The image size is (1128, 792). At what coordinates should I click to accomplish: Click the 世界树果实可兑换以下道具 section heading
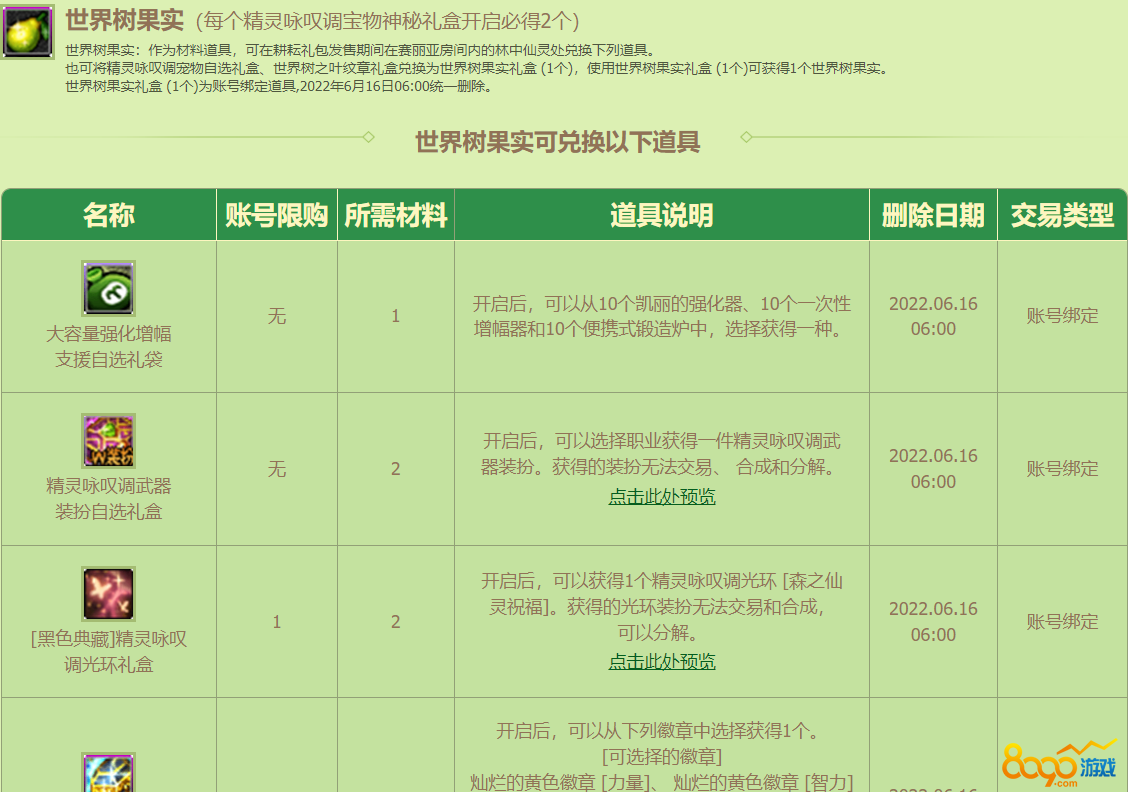click(x=558, y=142)
